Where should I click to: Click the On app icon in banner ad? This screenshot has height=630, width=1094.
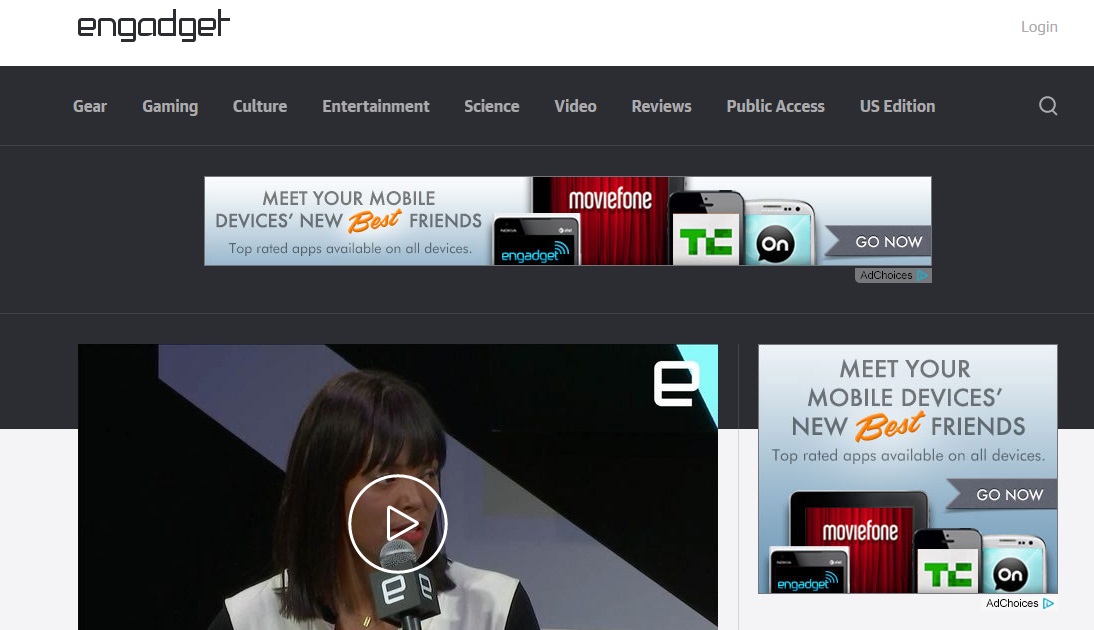point(776,243)
